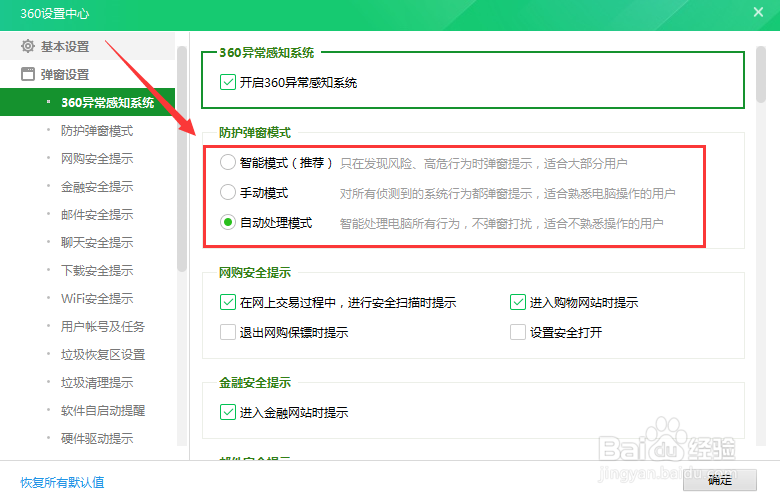Go to WiFi安全提示 in sidebar

[97, 299]
